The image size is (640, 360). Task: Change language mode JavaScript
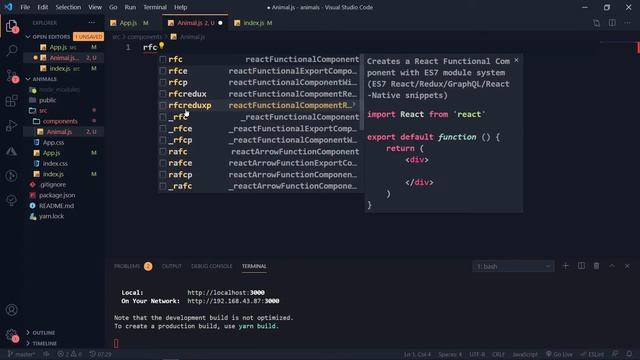tap(525, 354)
